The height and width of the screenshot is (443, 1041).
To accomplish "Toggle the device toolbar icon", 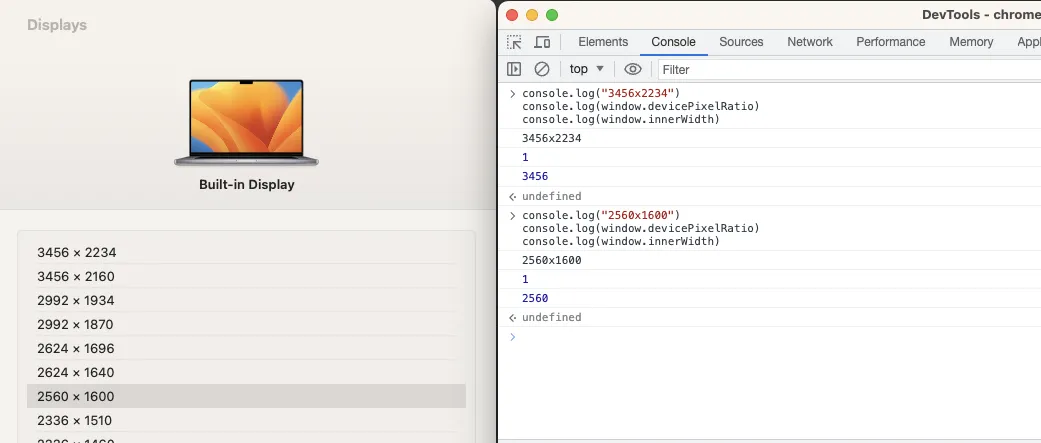I will (x=542, y=42).
